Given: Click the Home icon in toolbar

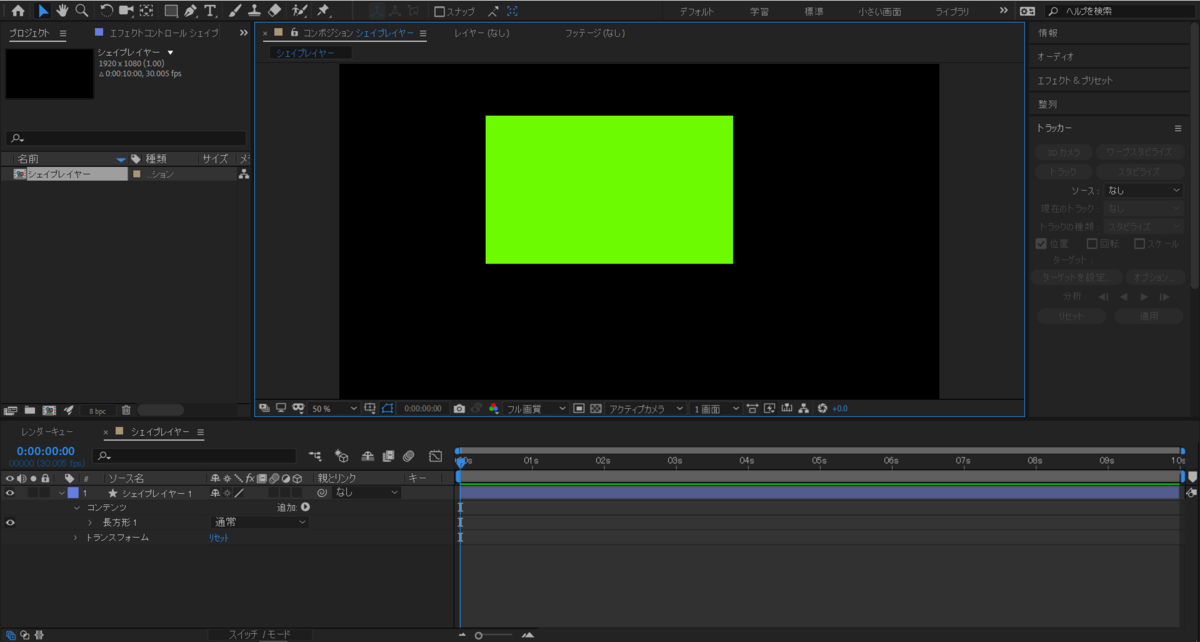Looking at the screenshot, I should pyautogui.click(x=18, y=11).
